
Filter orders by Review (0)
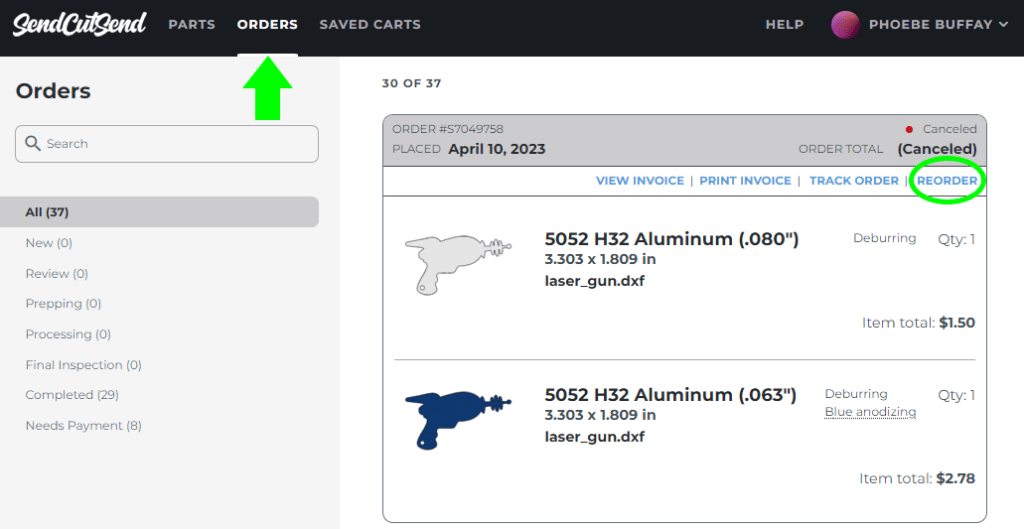coord(57,274)
